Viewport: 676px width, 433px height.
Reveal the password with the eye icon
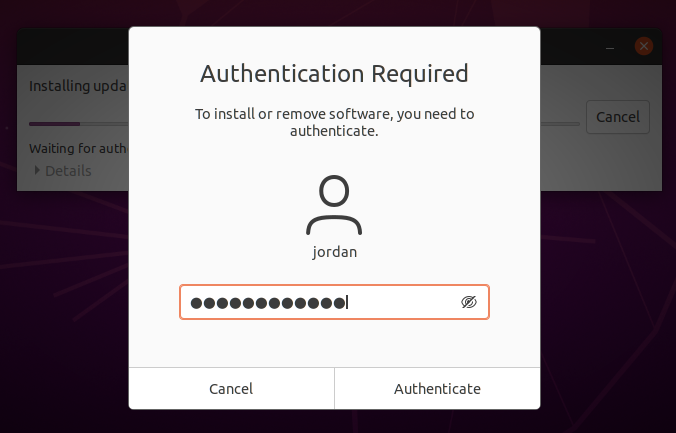click(x=469, y=302)
